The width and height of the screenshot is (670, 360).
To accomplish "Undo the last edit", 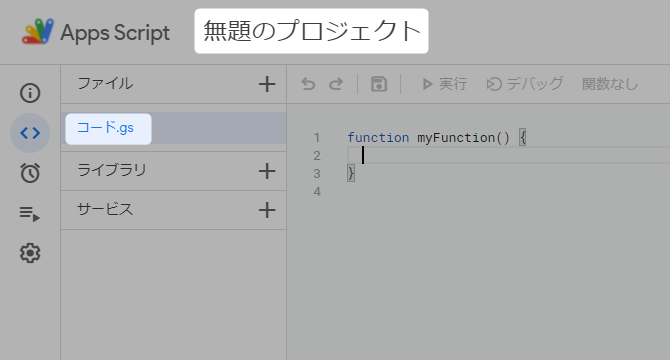I will (x=308, y=84).
